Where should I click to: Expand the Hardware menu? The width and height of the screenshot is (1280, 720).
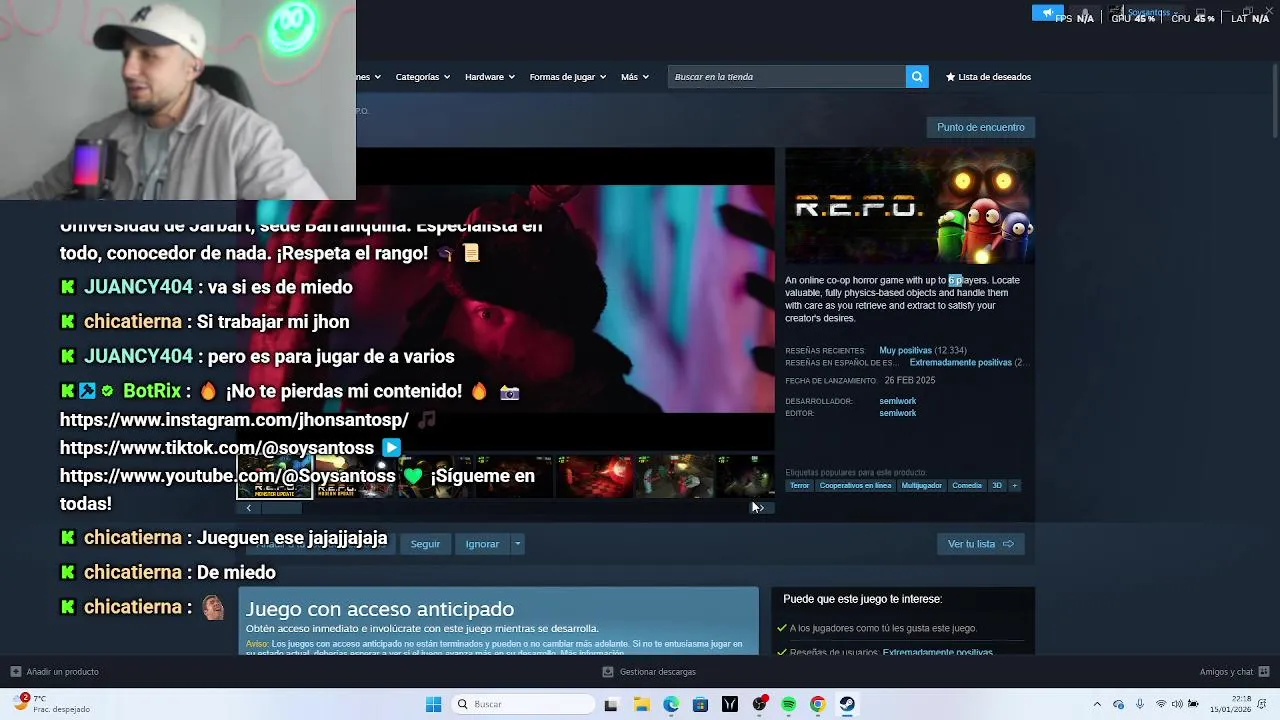(x=489, y=77)
